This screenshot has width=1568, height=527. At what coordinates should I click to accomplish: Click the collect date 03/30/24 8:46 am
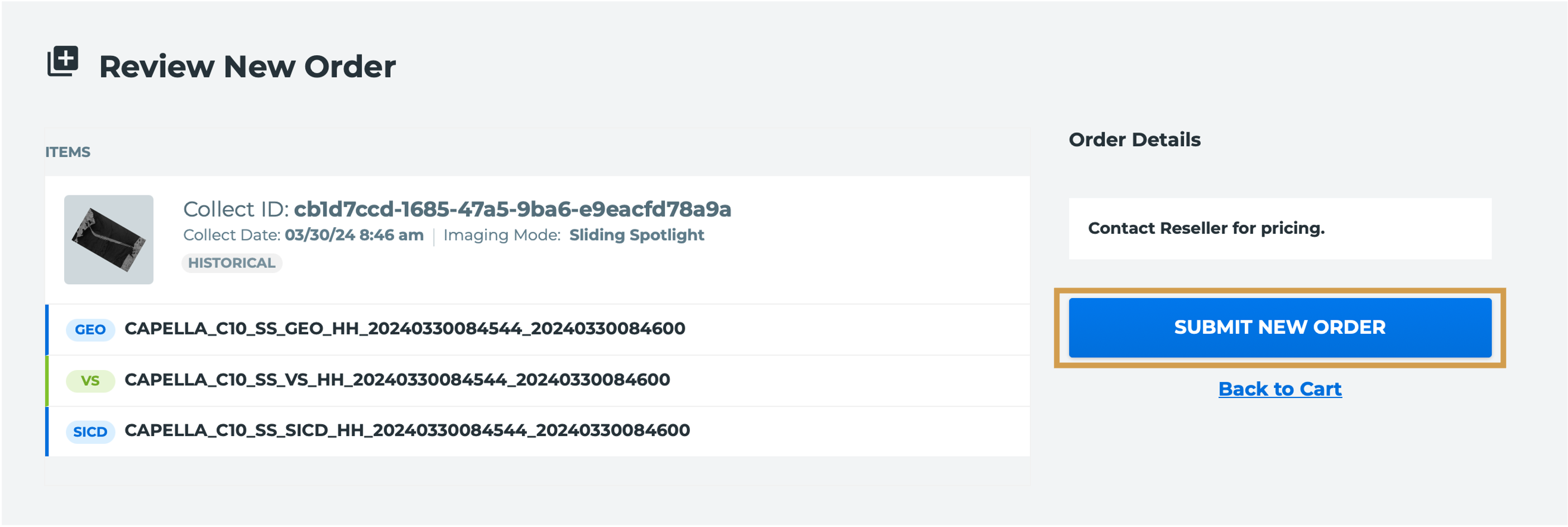[354, 235]
